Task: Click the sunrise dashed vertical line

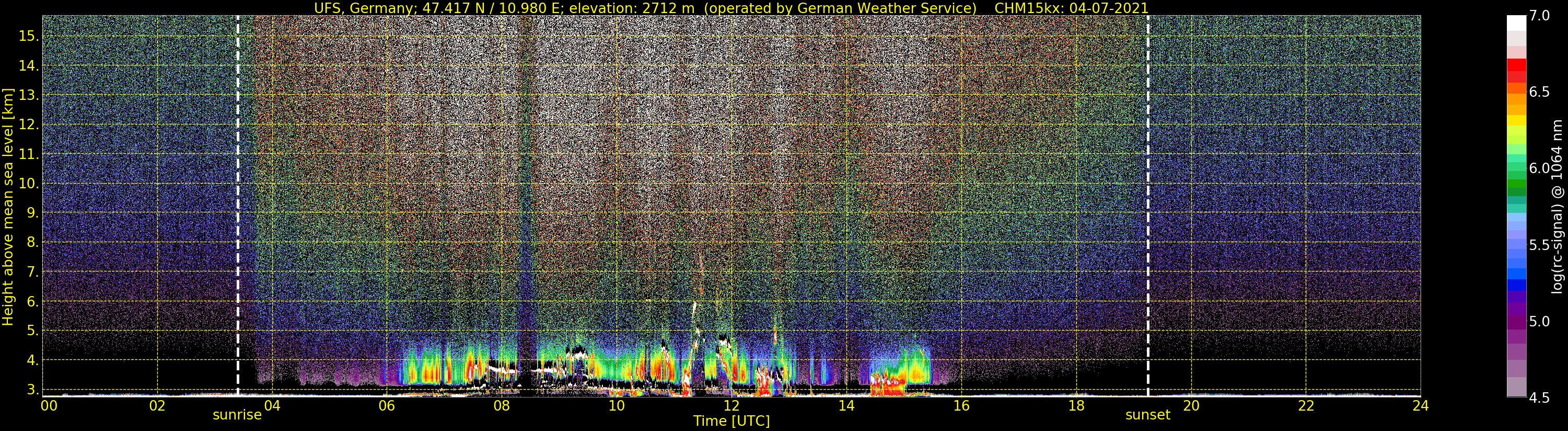Action: [237, 206]
